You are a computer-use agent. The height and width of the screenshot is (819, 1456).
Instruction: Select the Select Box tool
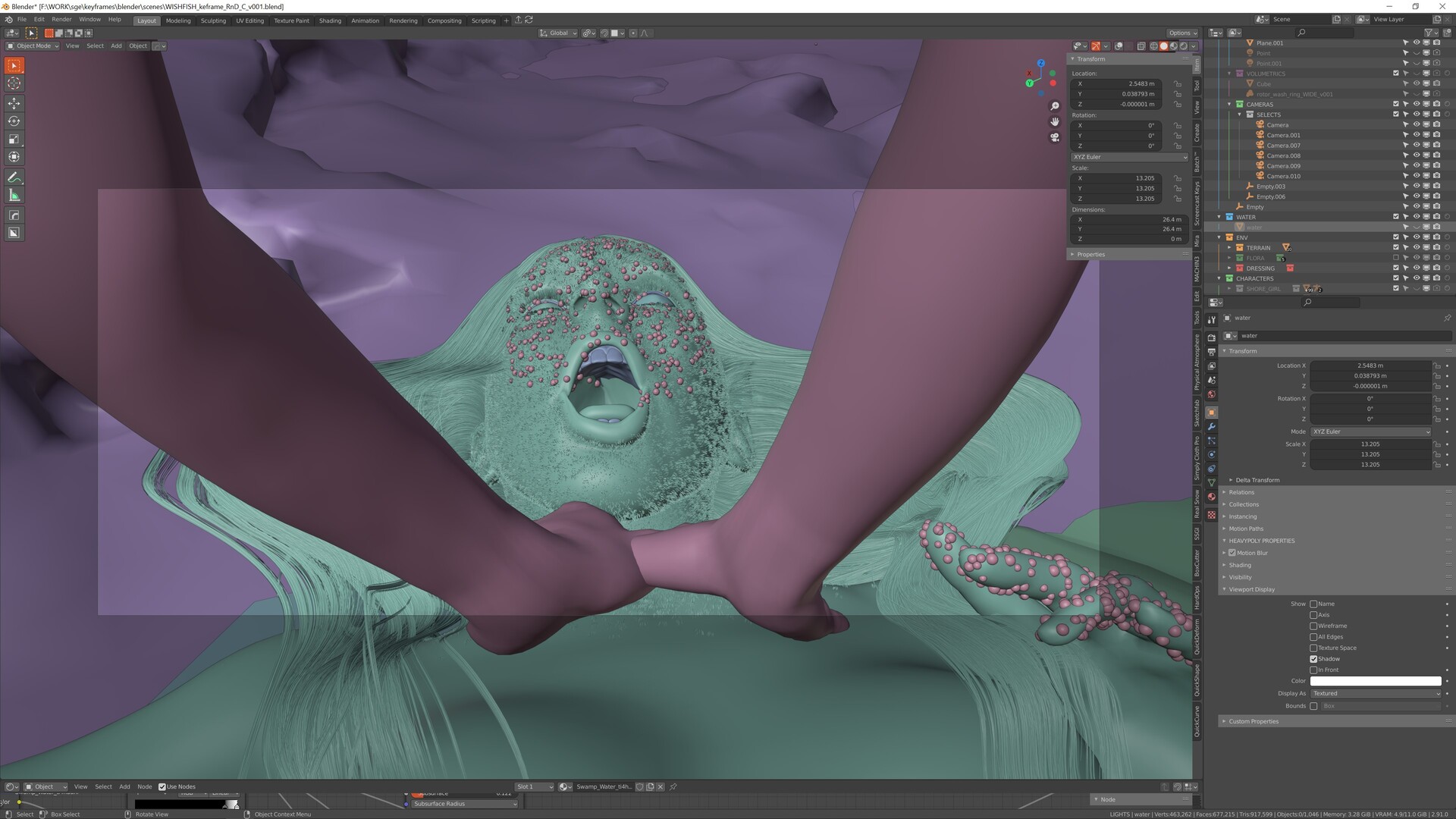click(14, 66)
